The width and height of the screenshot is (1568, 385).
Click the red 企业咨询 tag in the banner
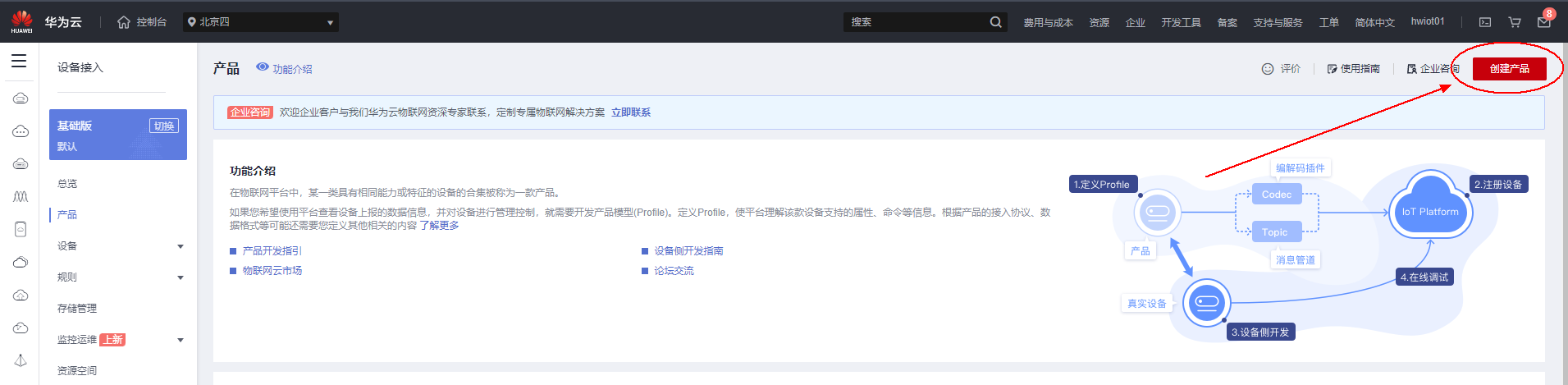pos(250,112)
